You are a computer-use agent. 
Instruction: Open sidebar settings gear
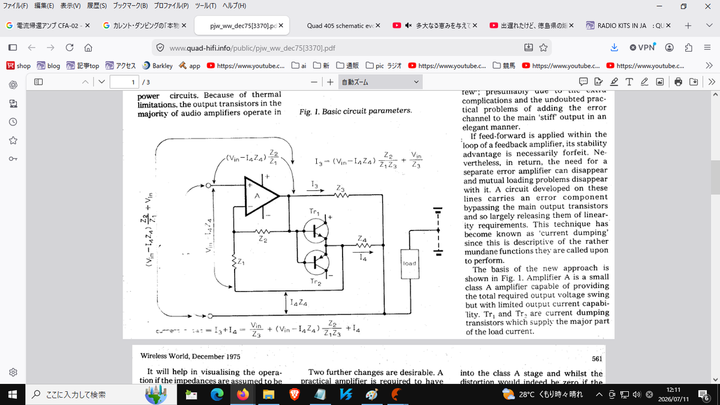13,372
